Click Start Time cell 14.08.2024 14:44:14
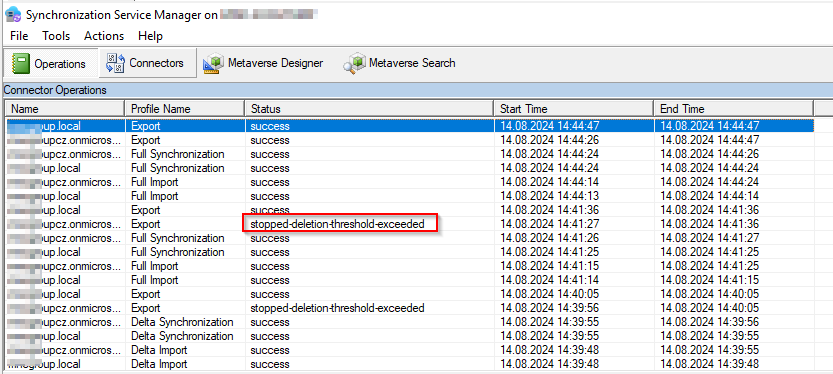Image resolution: width=833 pixels, height=374 pixels. (x=550, y=182)
